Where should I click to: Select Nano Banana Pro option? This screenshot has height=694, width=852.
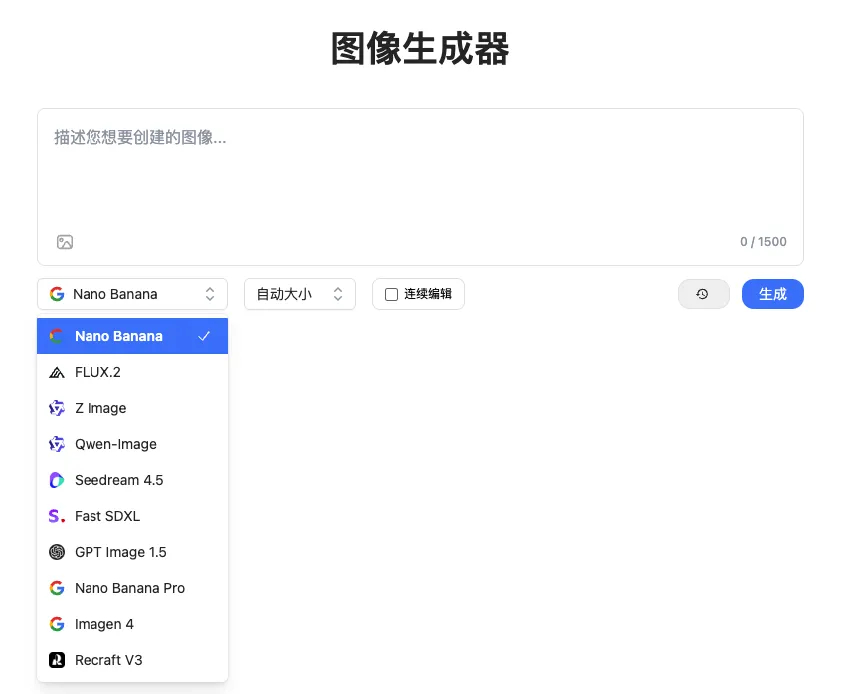(x=132, y=588)
